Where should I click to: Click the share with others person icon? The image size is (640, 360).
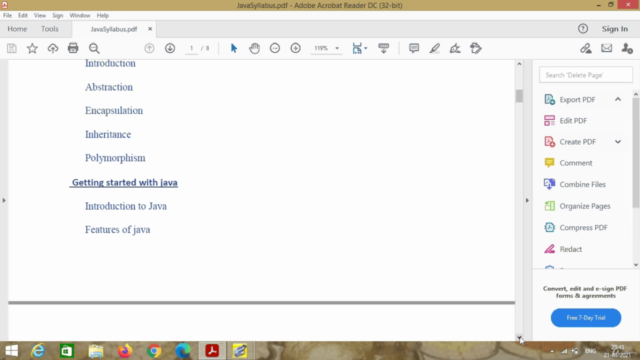coord(627,48)
